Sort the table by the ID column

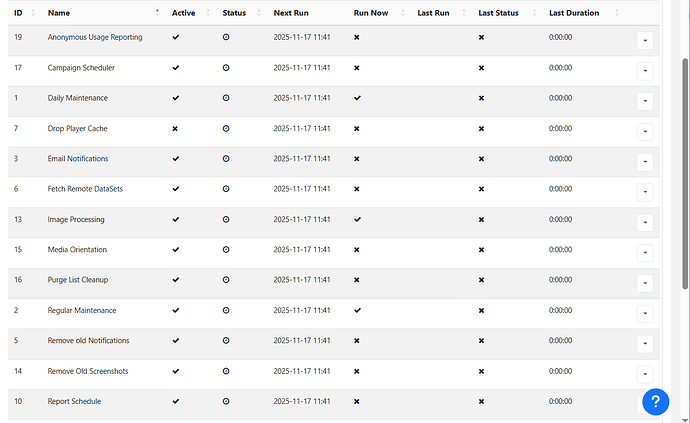point(18,13)
